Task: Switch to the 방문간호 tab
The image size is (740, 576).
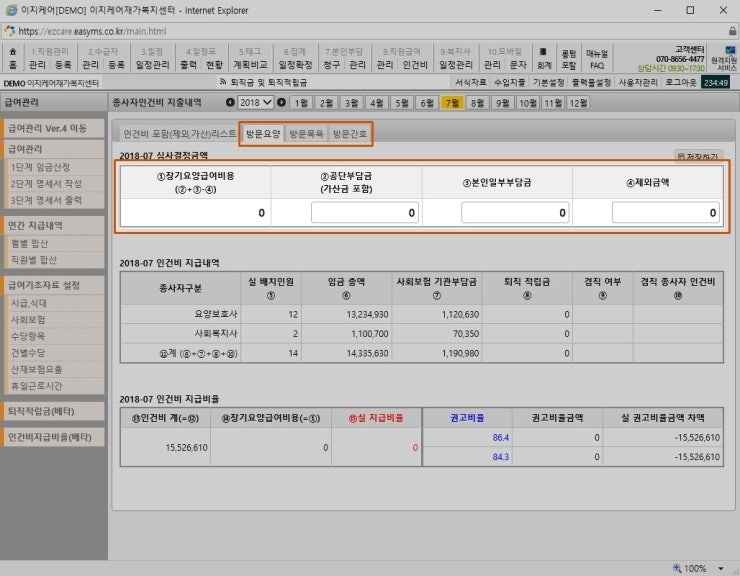Action: click(350, 134)
